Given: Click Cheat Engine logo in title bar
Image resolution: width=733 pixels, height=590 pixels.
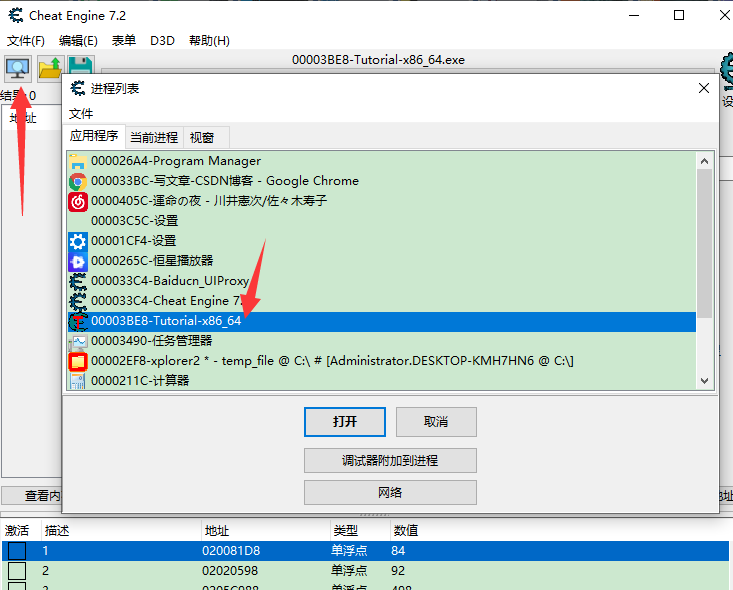Looking at the screenshot, I should (x=16, y=15).
